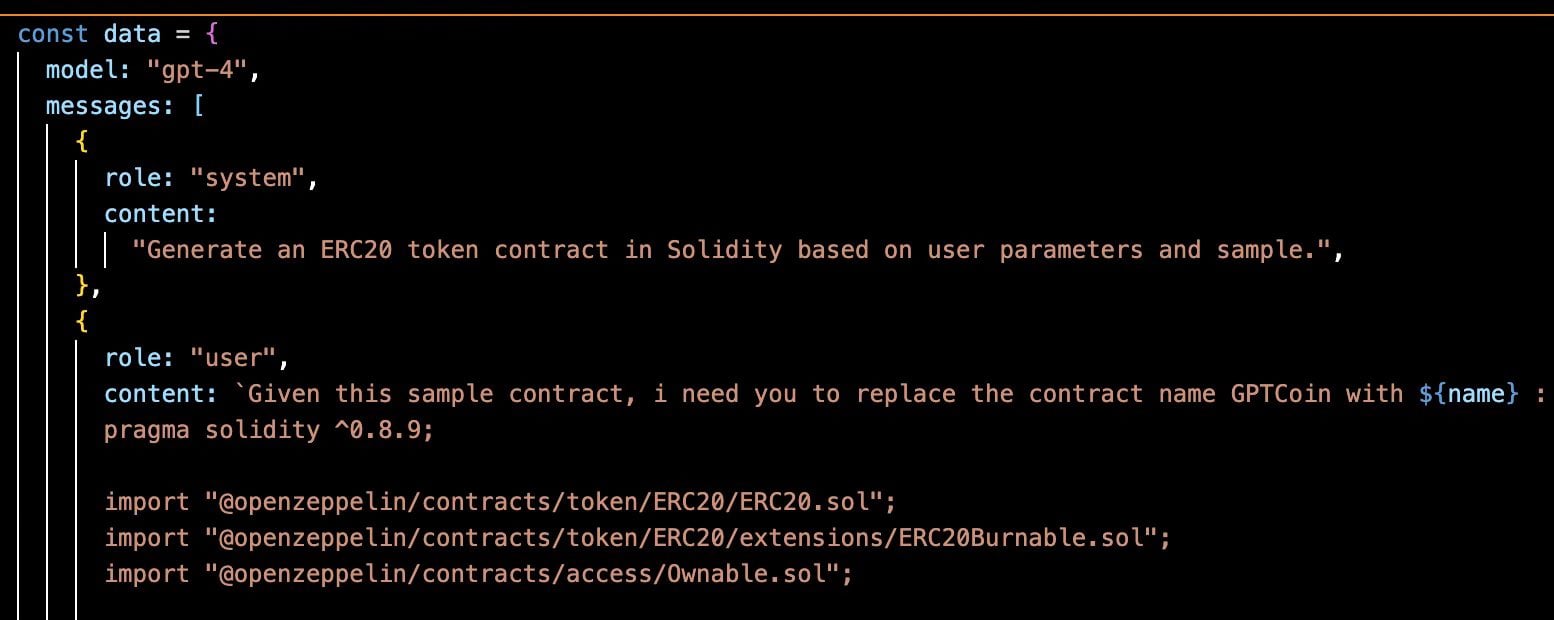
Task: Click the "system" role string value
Action: 254,178
